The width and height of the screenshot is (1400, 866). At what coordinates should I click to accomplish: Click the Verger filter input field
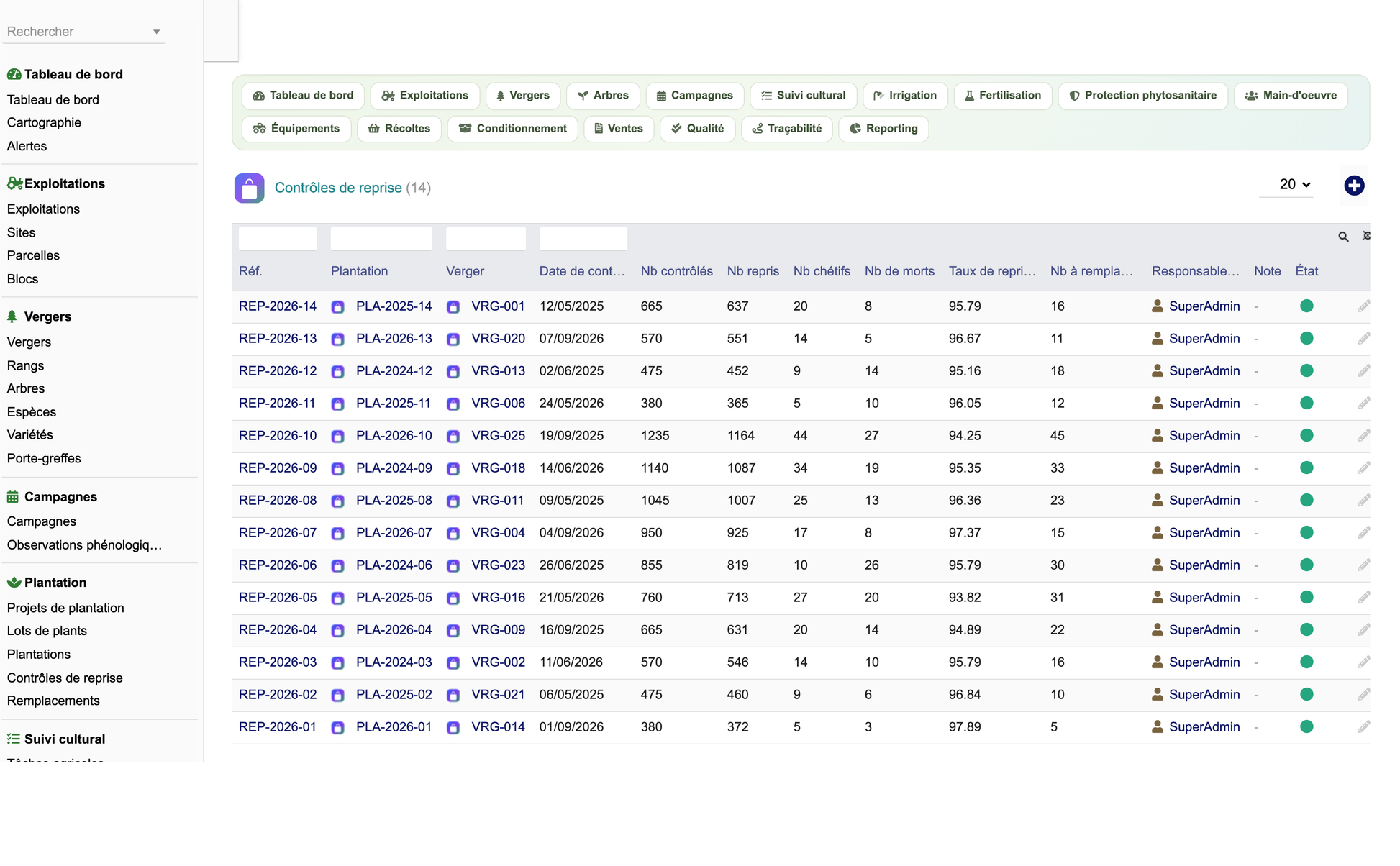pyautogui.click(x=486, y=238)
